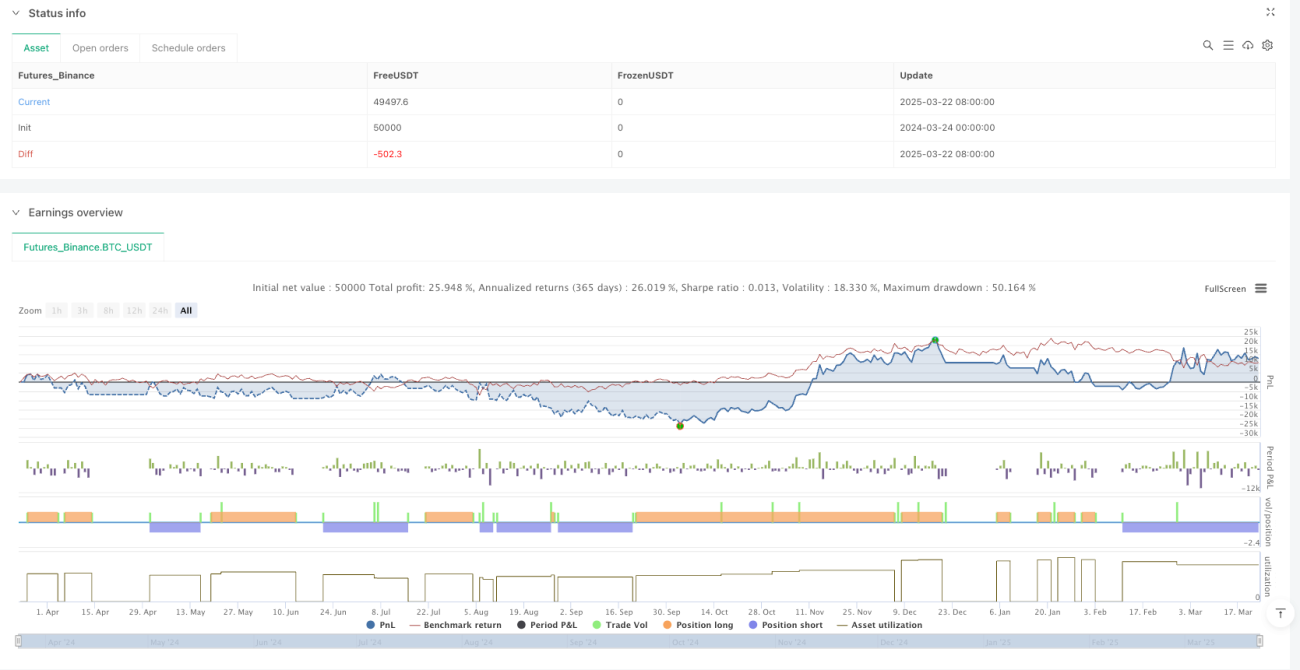Collapse the Status info section
Image resolution: width=1300 pixels, height=670 pixels.
(15, 13)
